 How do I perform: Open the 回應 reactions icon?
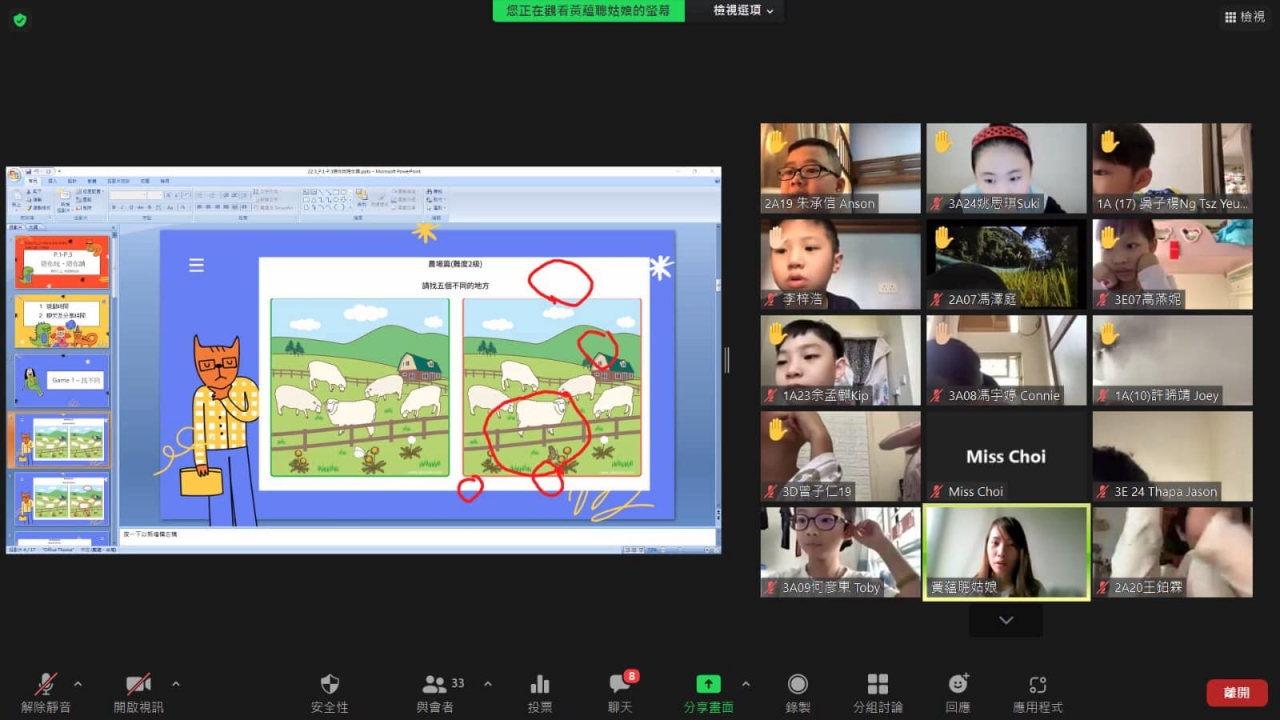(x=958, y=685)
